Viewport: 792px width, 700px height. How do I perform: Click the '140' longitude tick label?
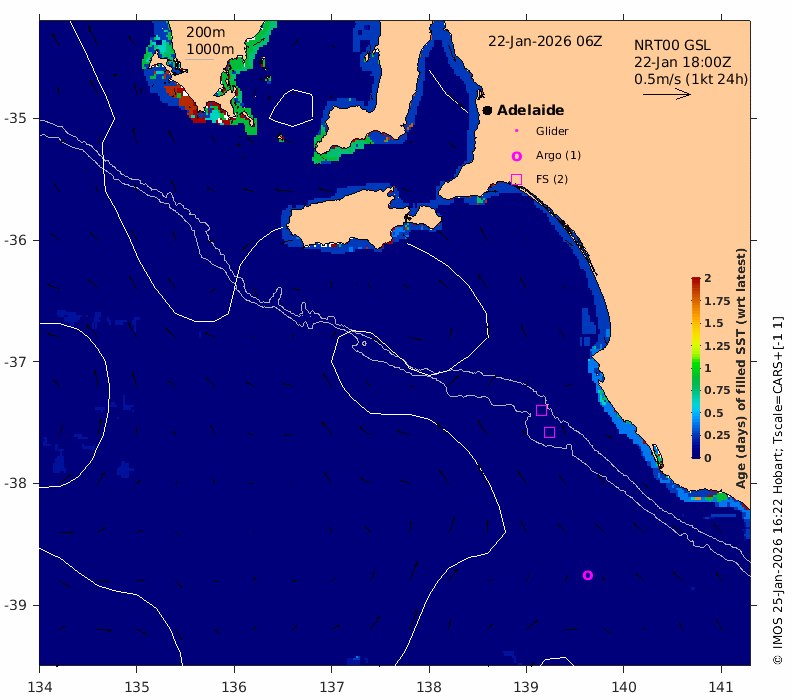(x=623, y=687)
